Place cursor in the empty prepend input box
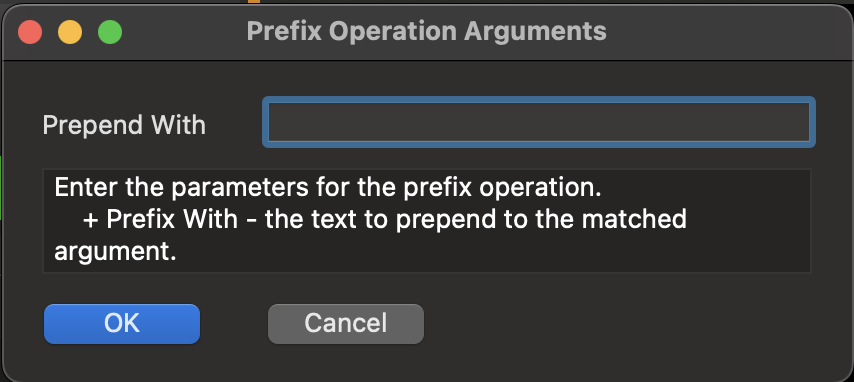 539,122
